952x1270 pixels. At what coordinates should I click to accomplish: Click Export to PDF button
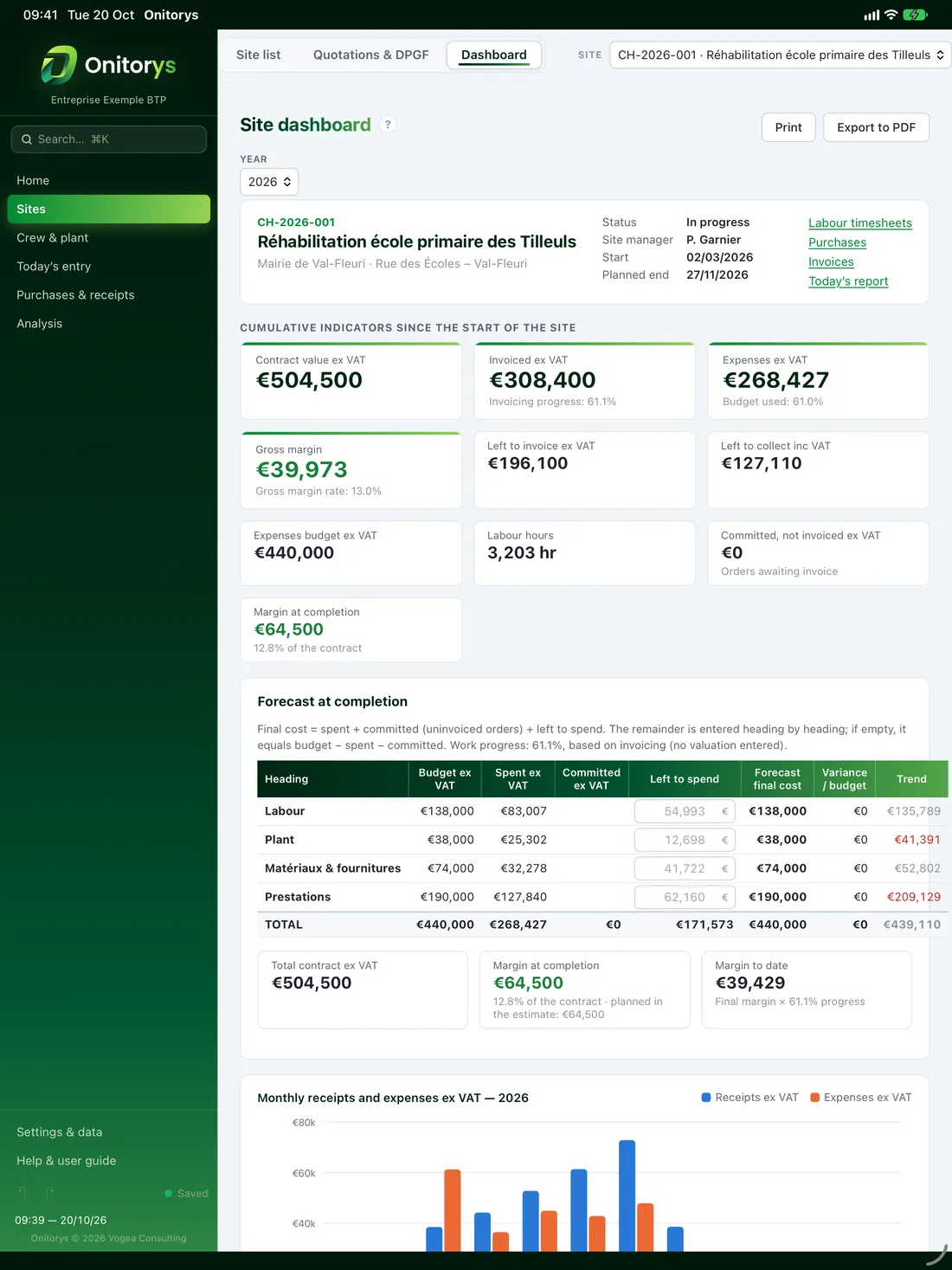(x=876, y=127)
